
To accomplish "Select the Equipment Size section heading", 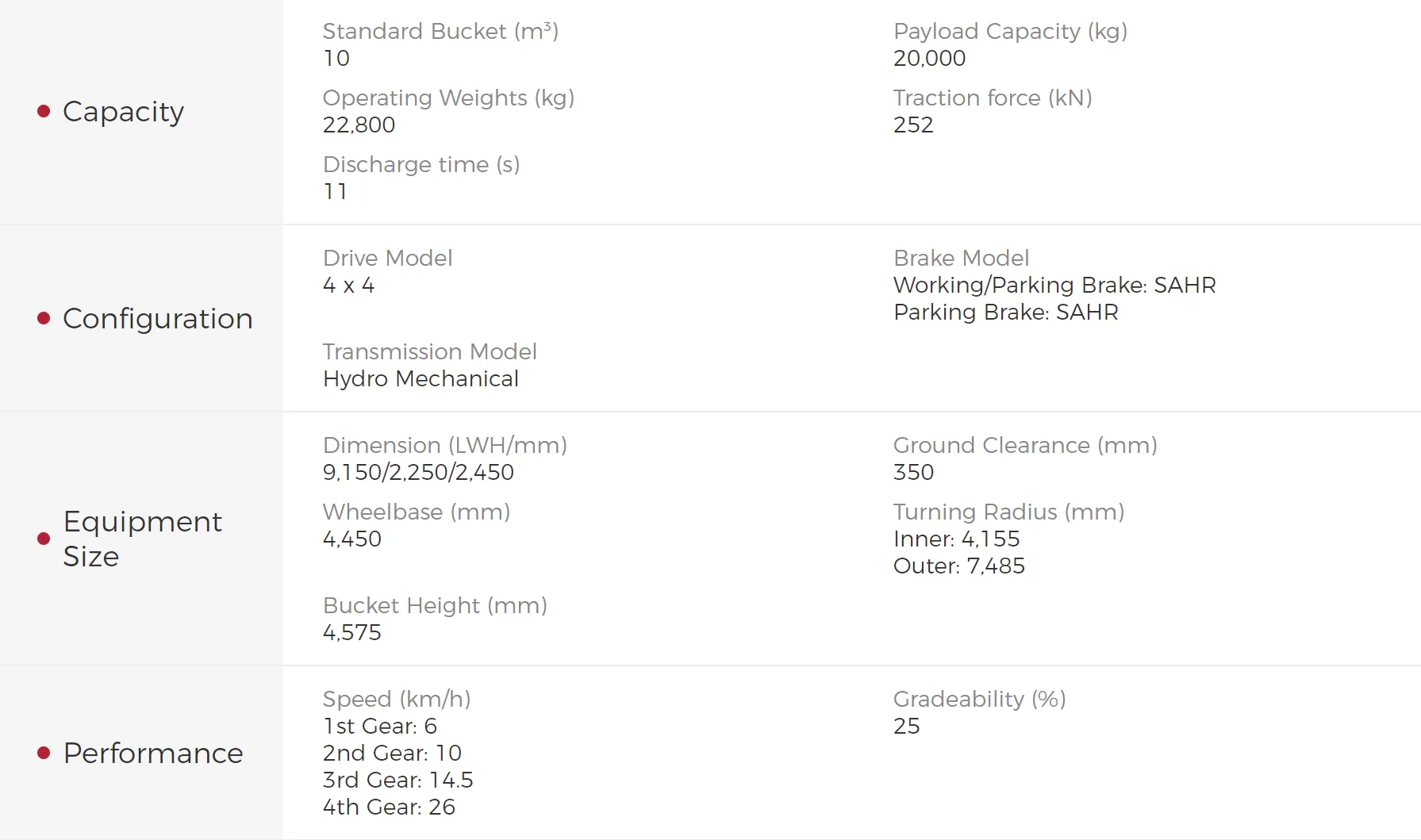I will coord(143,539).
